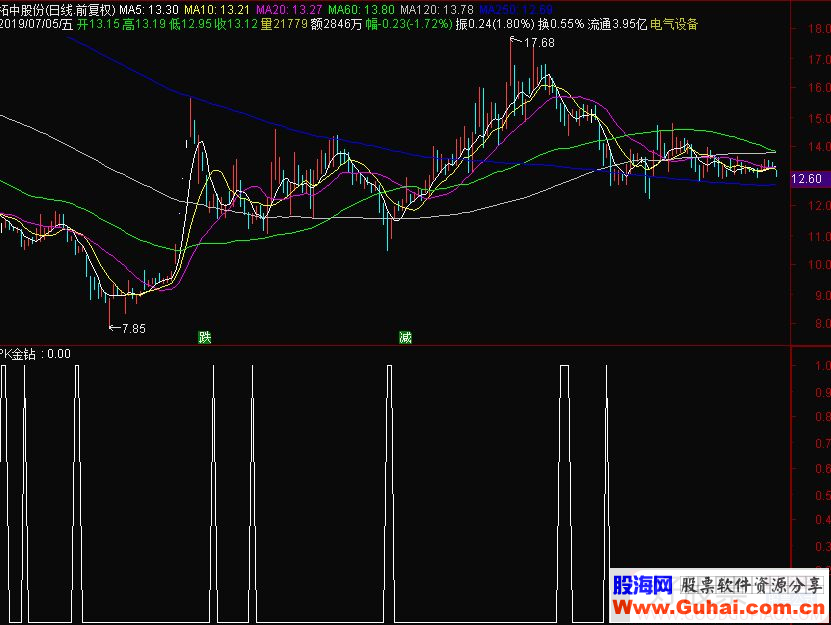Click the low price 低12.95
This screenshot has height=625, width=831.
pyautogui.click(x=190, y=24)
